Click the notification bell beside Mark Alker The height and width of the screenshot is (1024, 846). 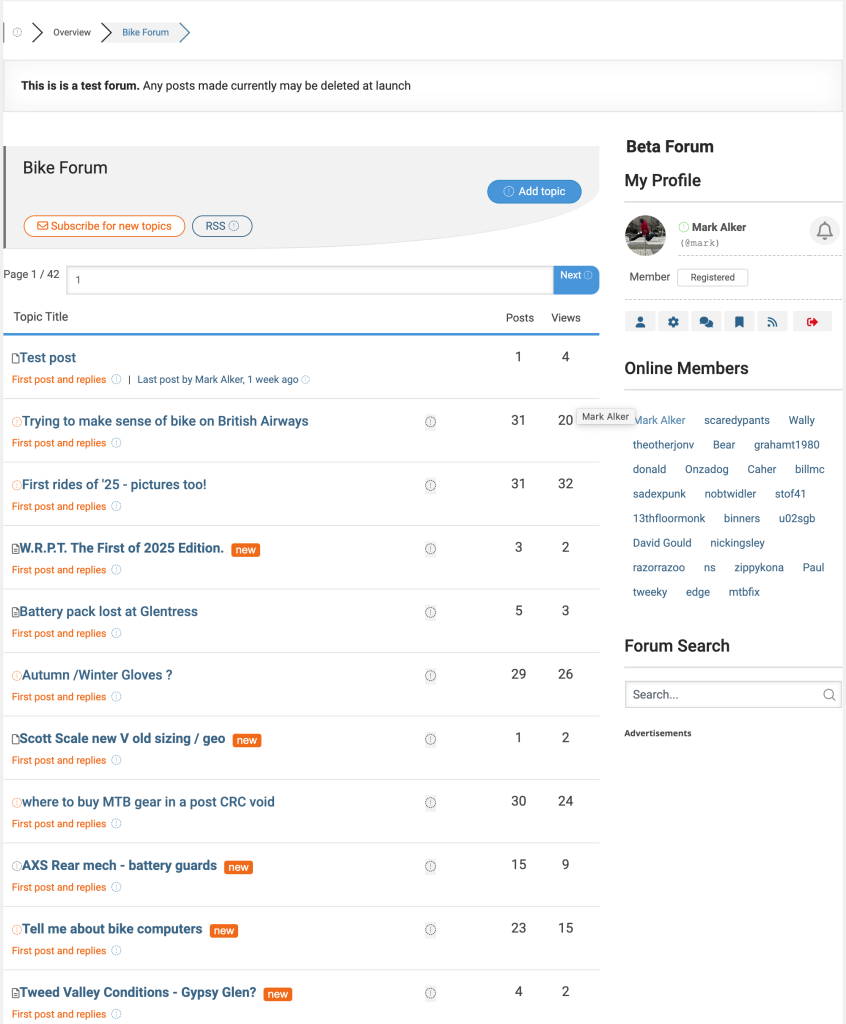pos(824,230)
